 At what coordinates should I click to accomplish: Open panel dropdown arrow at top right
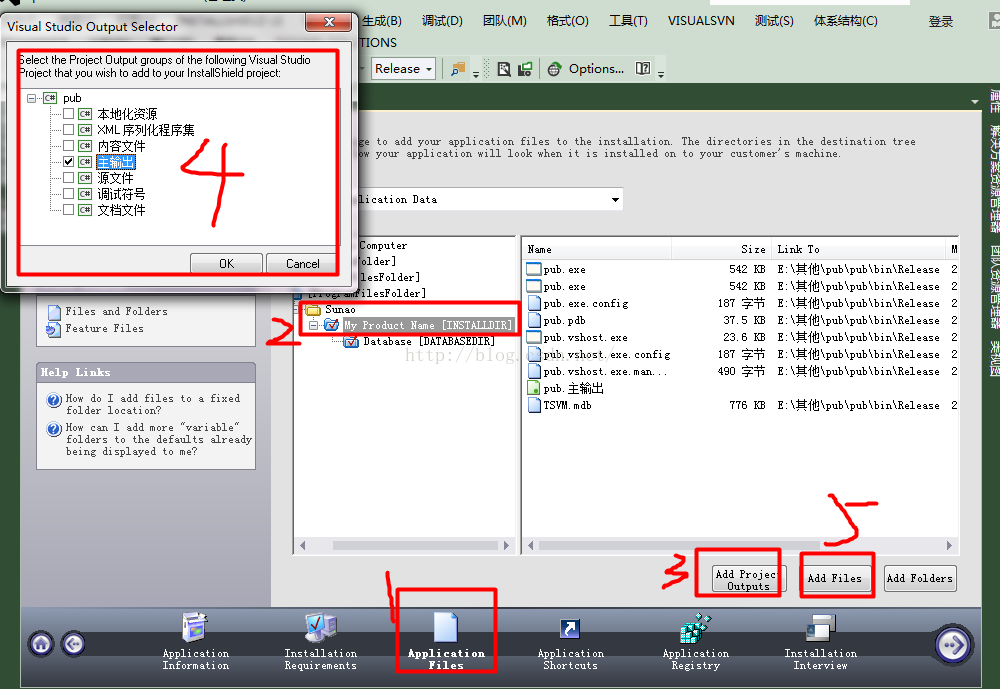click(x=974, y=101)
